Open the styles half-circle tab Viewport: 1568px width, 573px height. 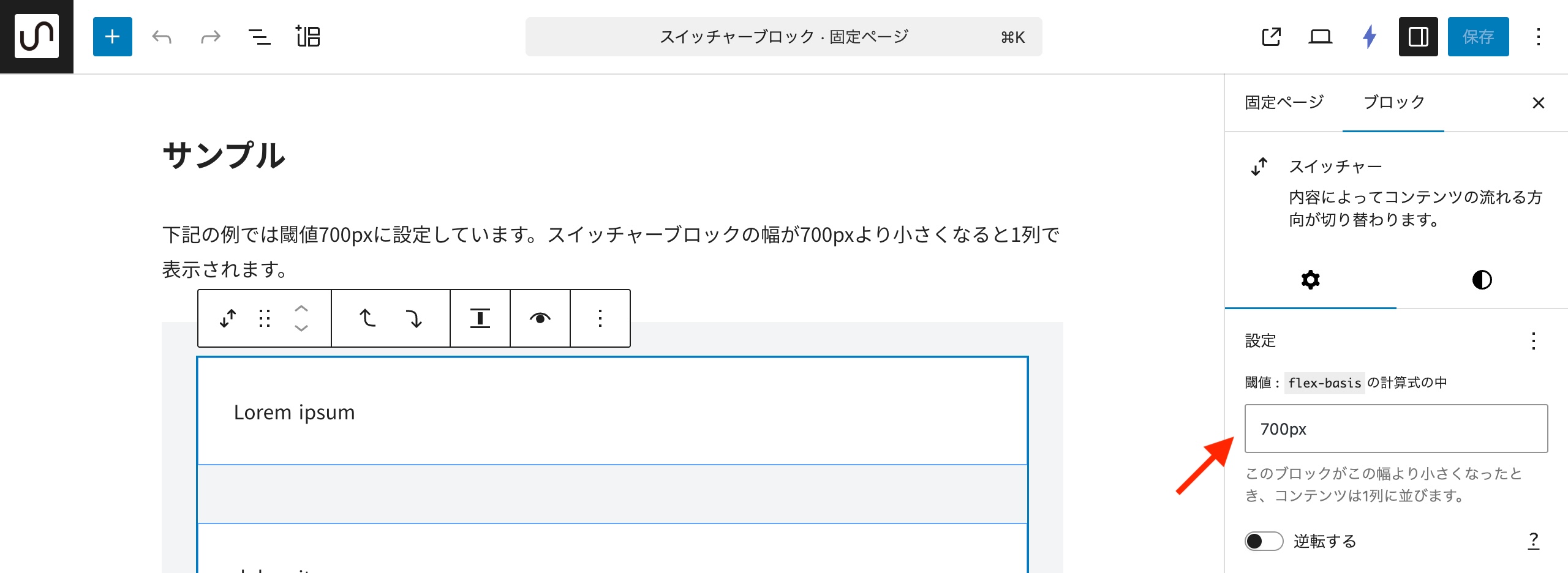point(1482,280)
